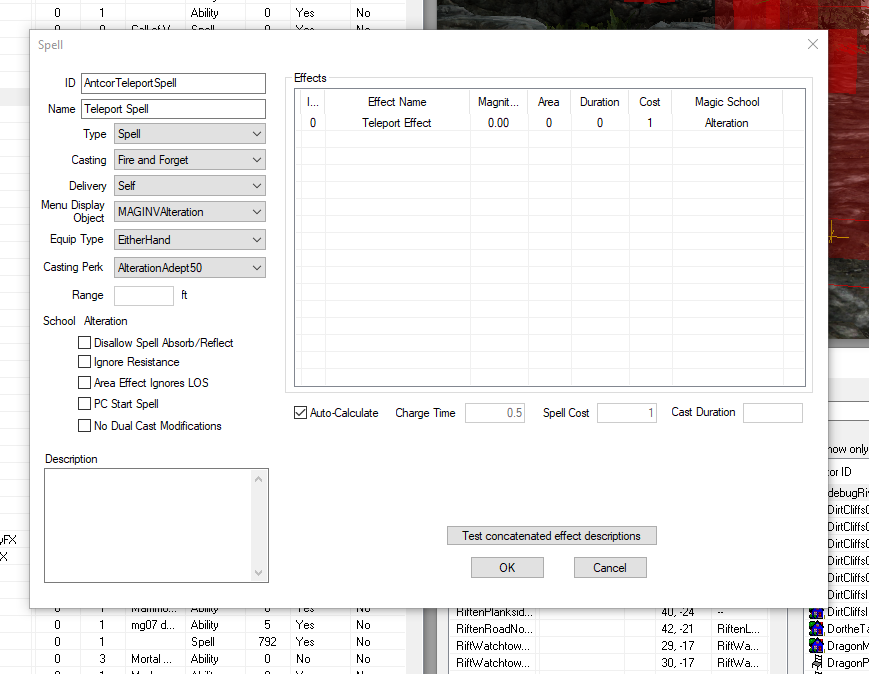Click into the Range input field

click(x=144, y=295)
